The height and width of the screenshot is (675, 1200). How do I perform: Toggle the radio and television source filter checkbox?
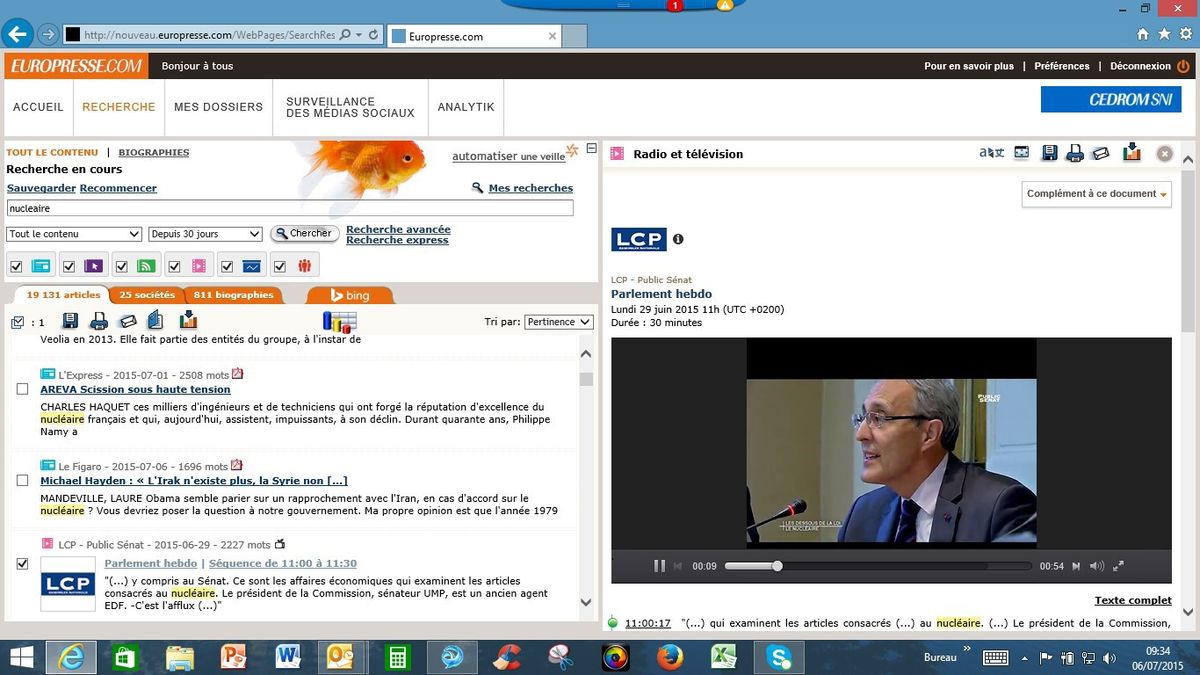[175, 266]
